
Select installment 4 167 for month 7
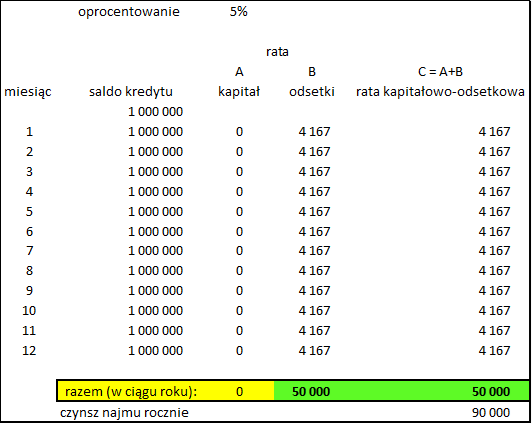pos(494,251)
